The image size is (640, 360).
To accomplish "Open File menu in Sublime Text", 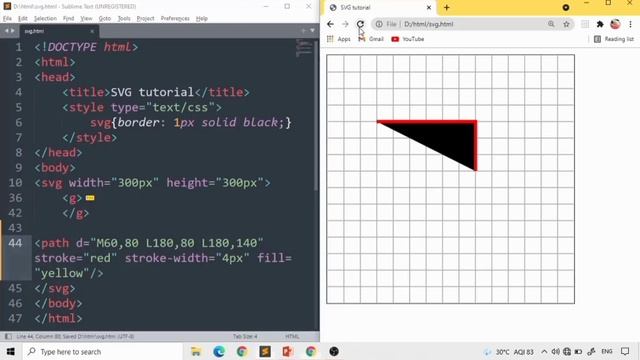I will tap(7, 18).
